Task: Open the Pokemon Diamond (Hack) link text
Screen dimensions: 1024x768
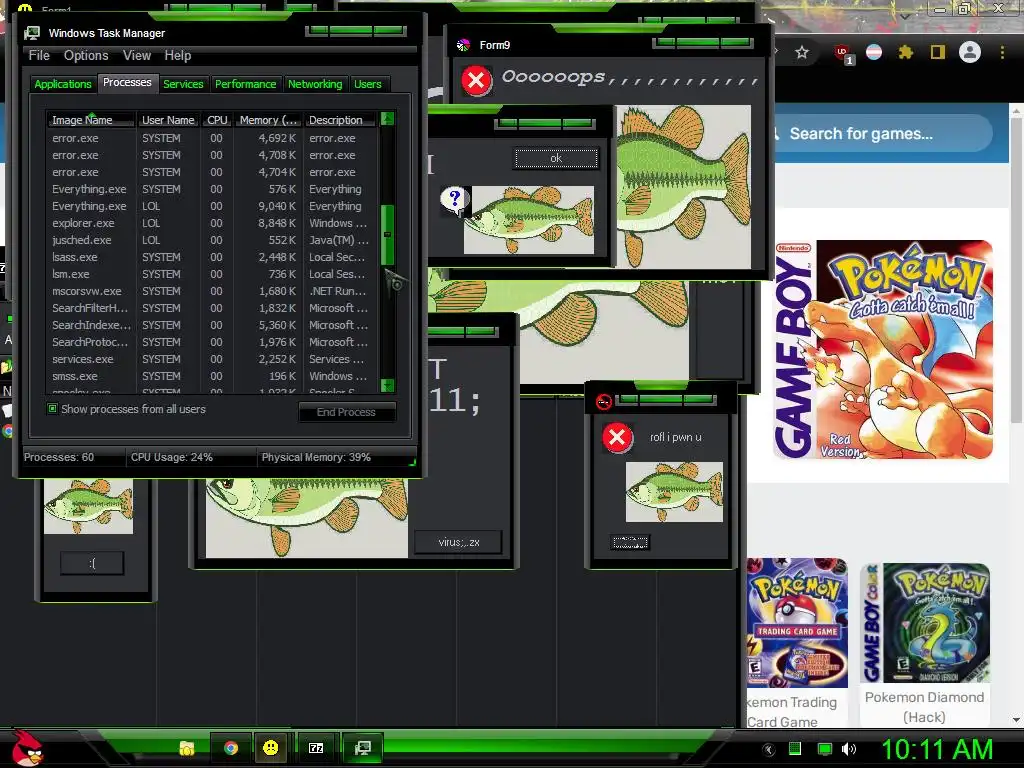Action: click(925, 707)
